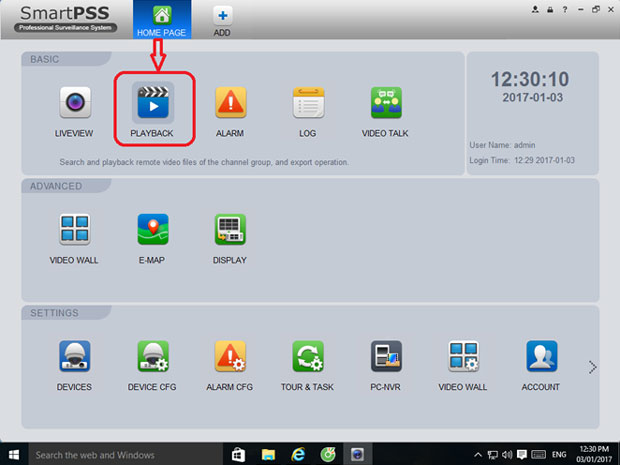
Task: Click the 12:30:10 clock display
Action: (530, 79)
